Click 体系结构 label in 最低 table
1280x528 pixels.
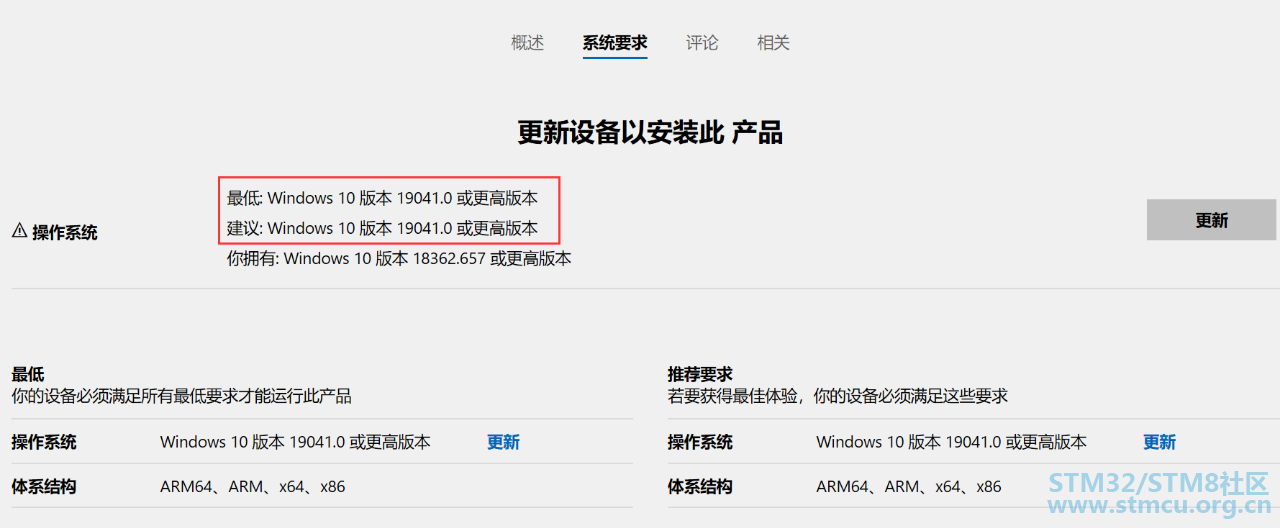44,487
